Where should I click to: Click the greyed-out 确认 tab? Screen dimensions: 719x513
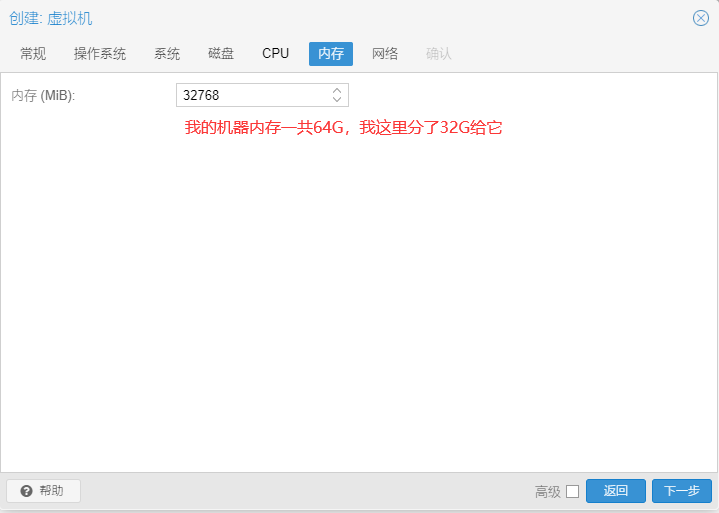[x=439, y=53]
